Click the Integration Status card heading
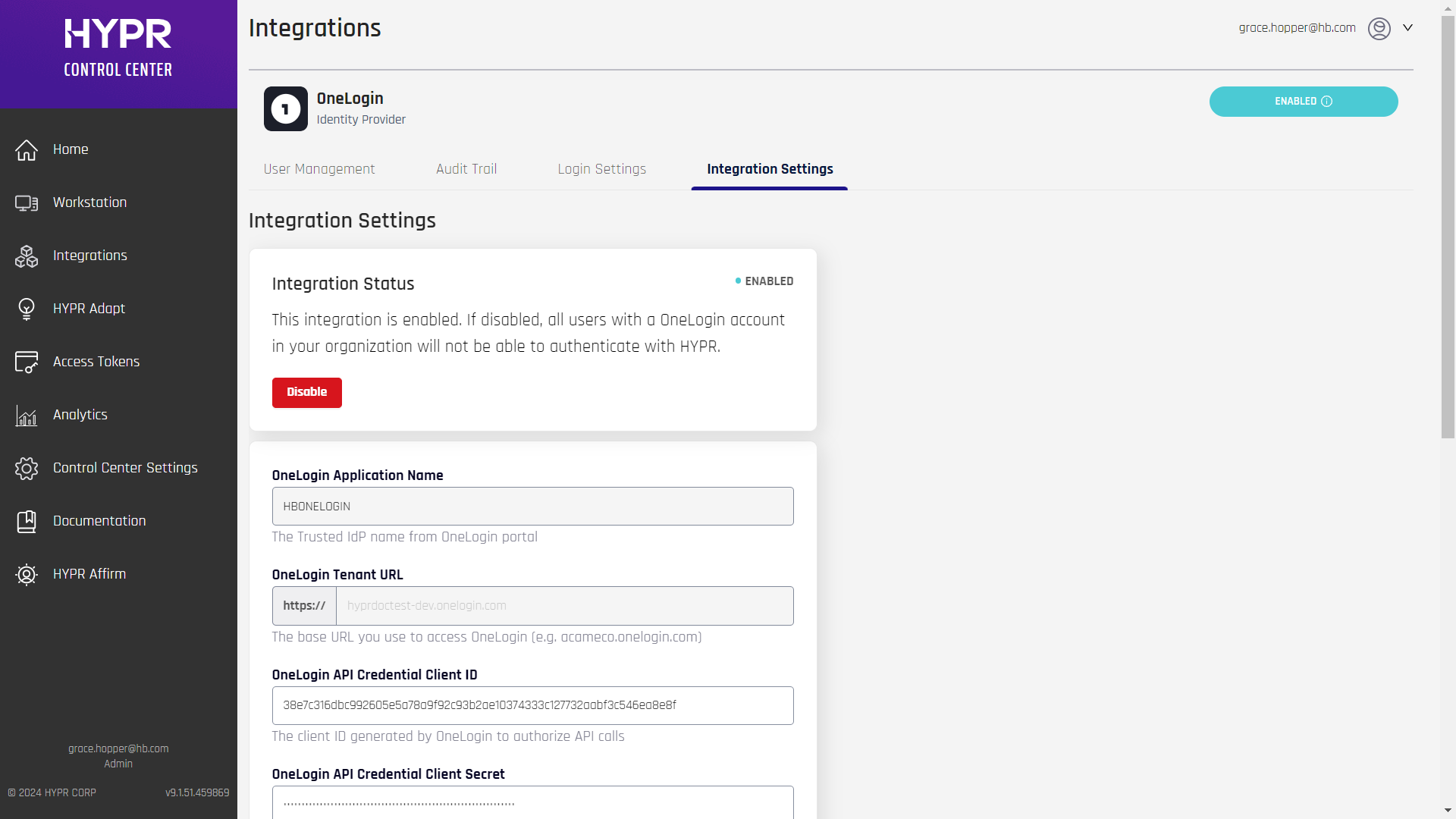The width and height of the screenshot is (1456, 819). [x=343, y=284]
